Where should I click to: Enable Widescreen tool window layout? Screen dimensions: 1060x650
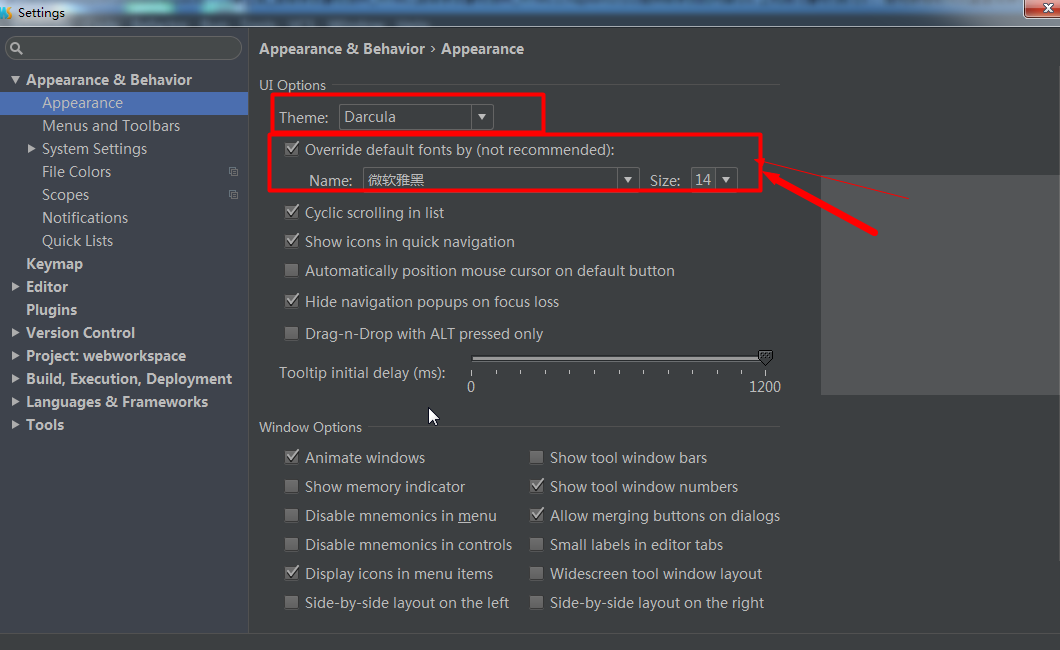(536, 574)
